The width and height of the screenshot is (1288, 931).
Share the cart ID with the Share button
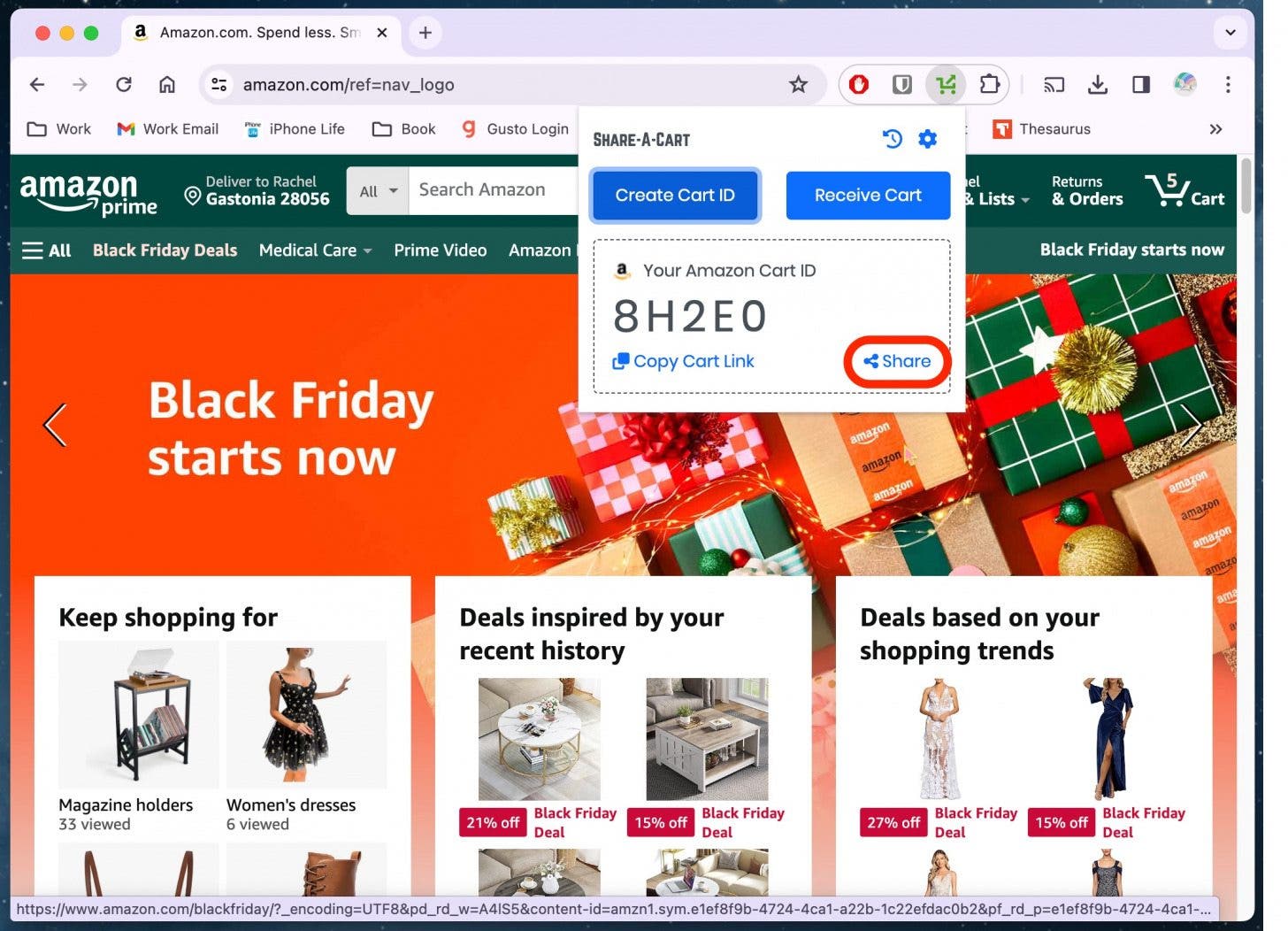click(x=897, y=361)
